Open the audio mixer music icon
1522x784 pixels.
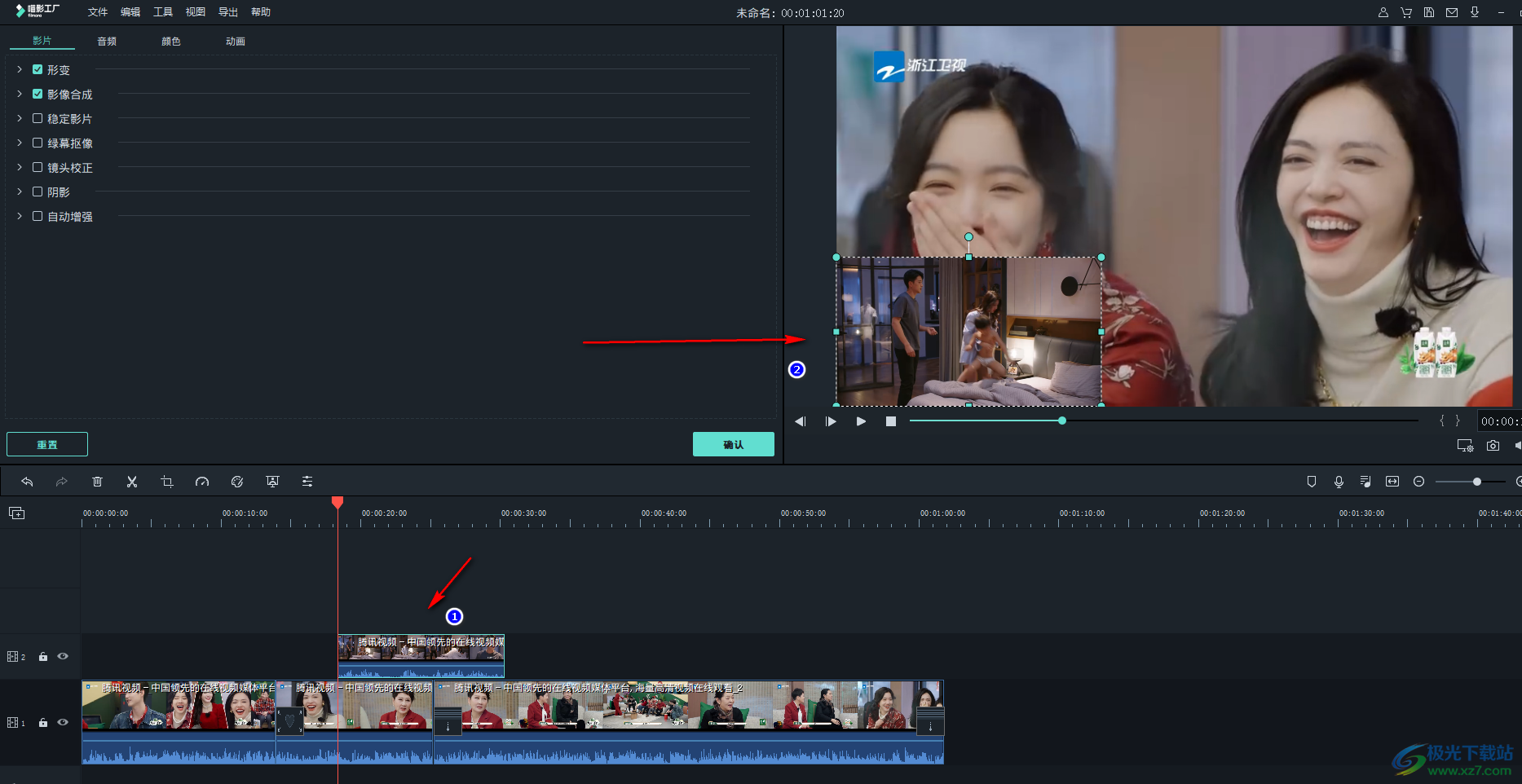(1365, 482)
